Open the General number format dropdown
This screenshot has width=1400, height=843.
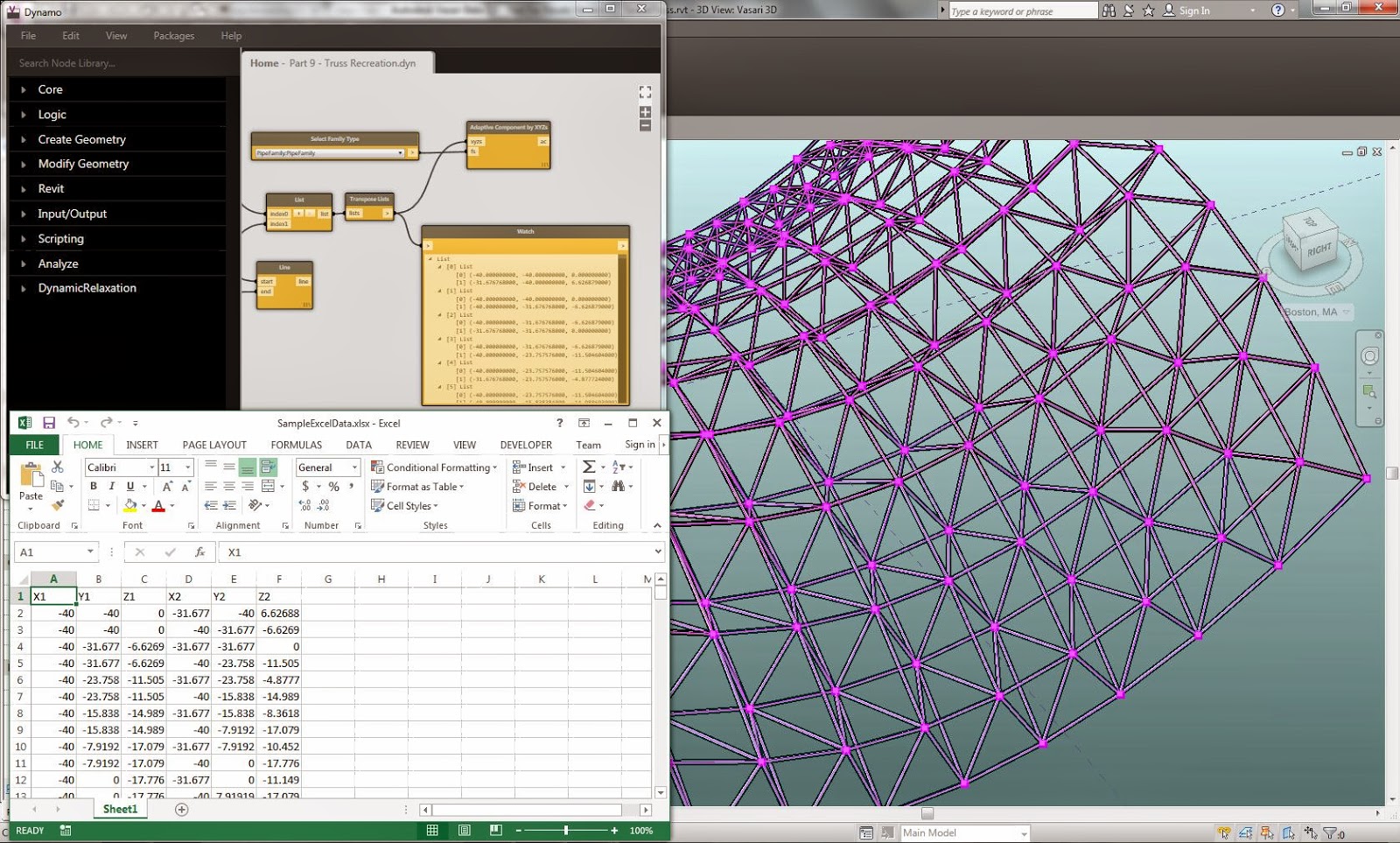pyautogui.click(x=354, y=467)
